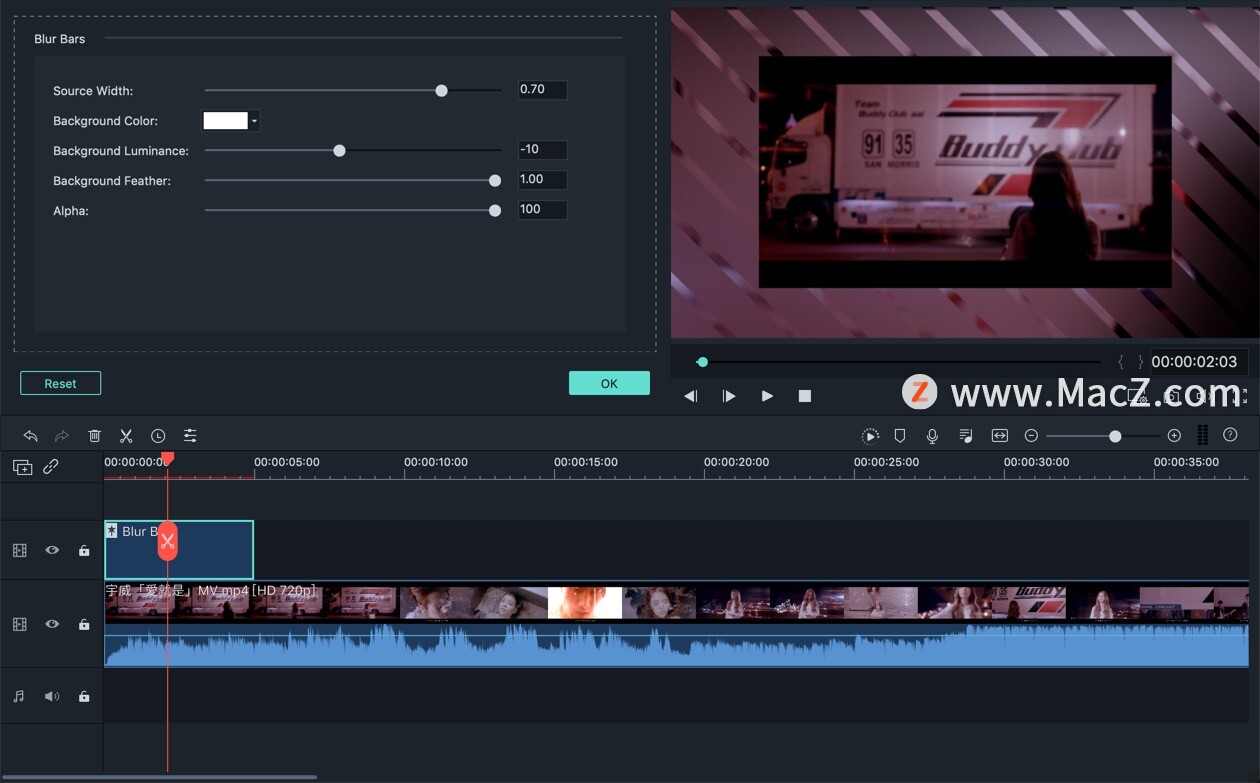This screenshot has height=783, width=1260.
Task: Click the timeline zoom slider handle
Action: point(1115,436)
